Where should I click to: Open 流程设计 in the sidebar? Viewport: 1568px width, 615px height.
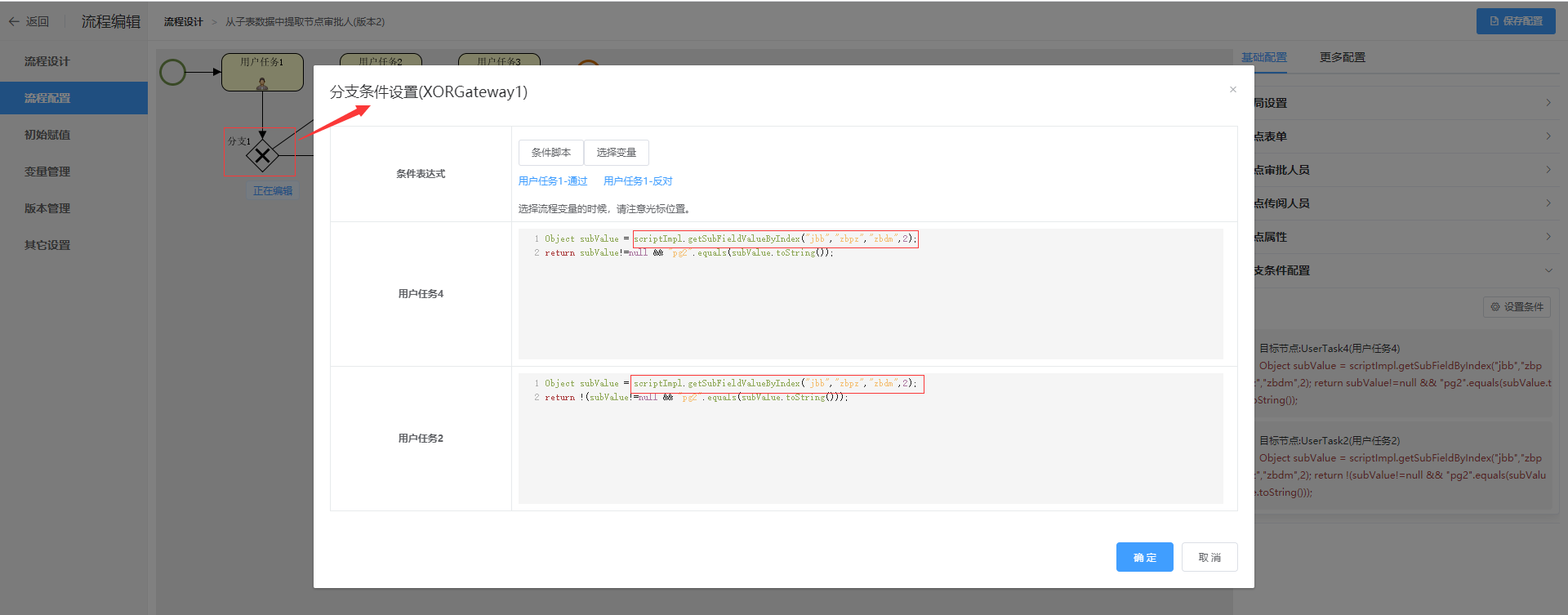pos(47,61)
